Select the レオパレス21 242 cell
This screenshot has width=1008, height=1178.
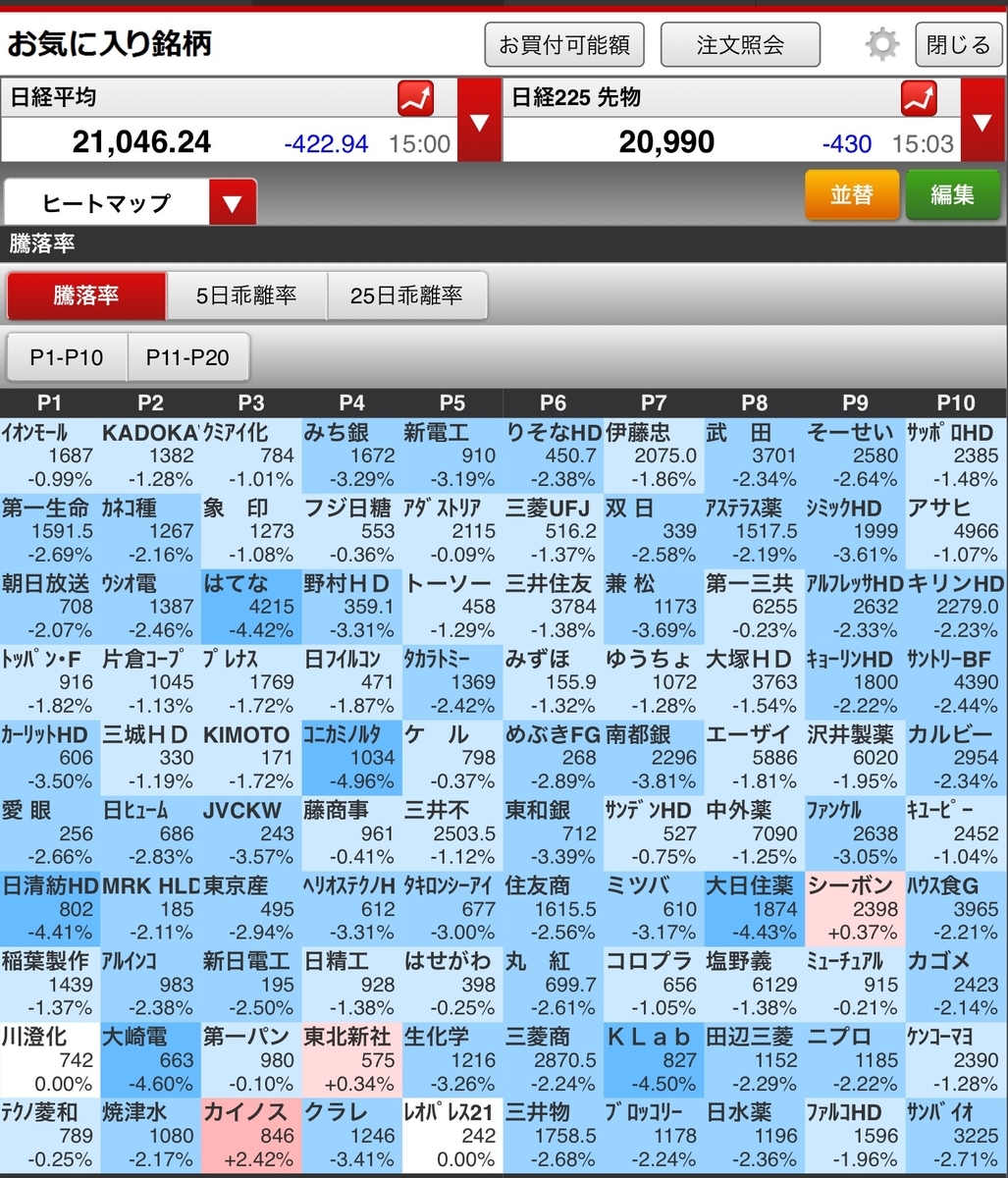pyautogui.click(x=452, y=1136)
